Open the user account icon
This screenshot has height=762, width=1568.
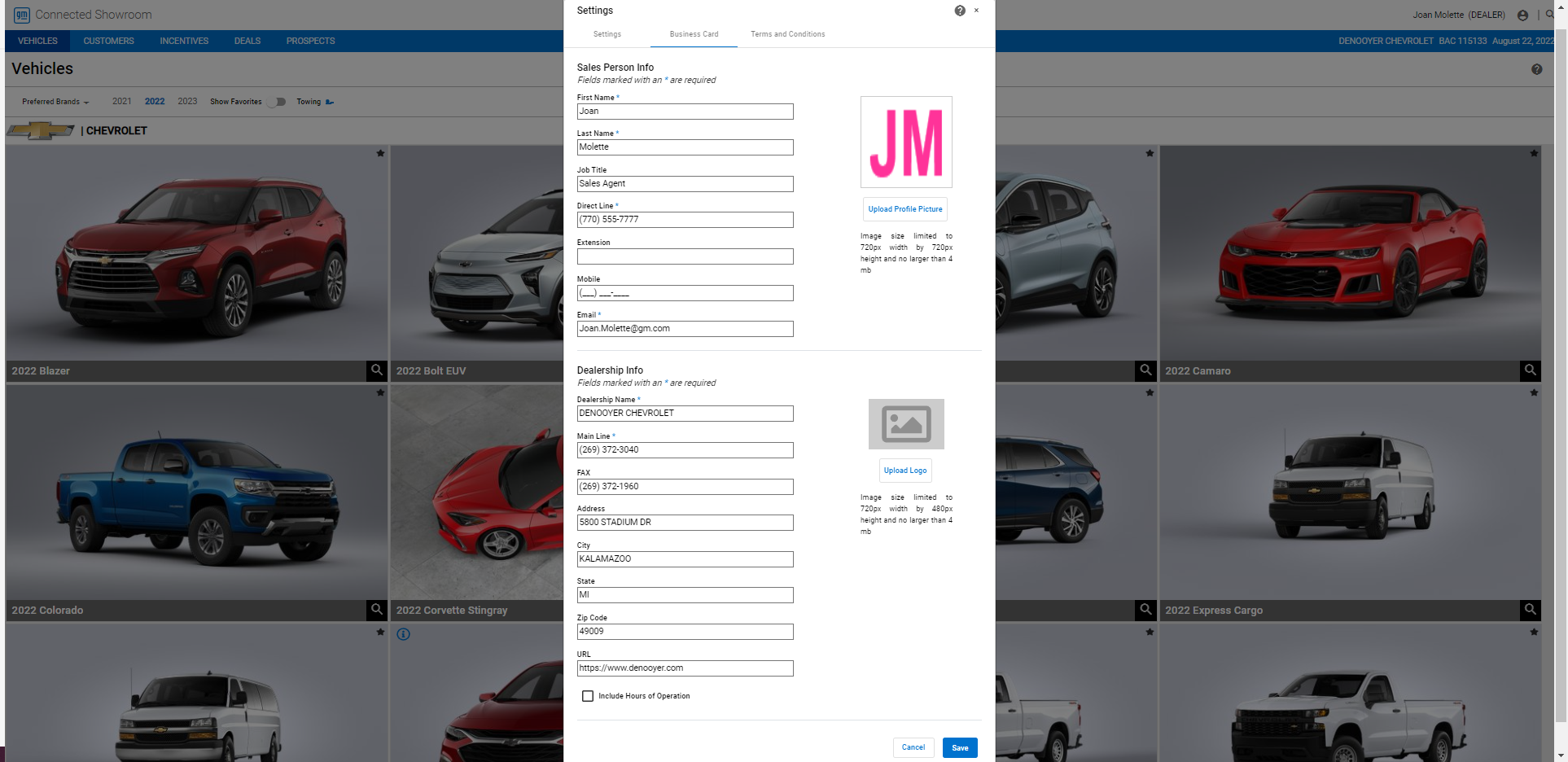click(x=1522, y=15)
